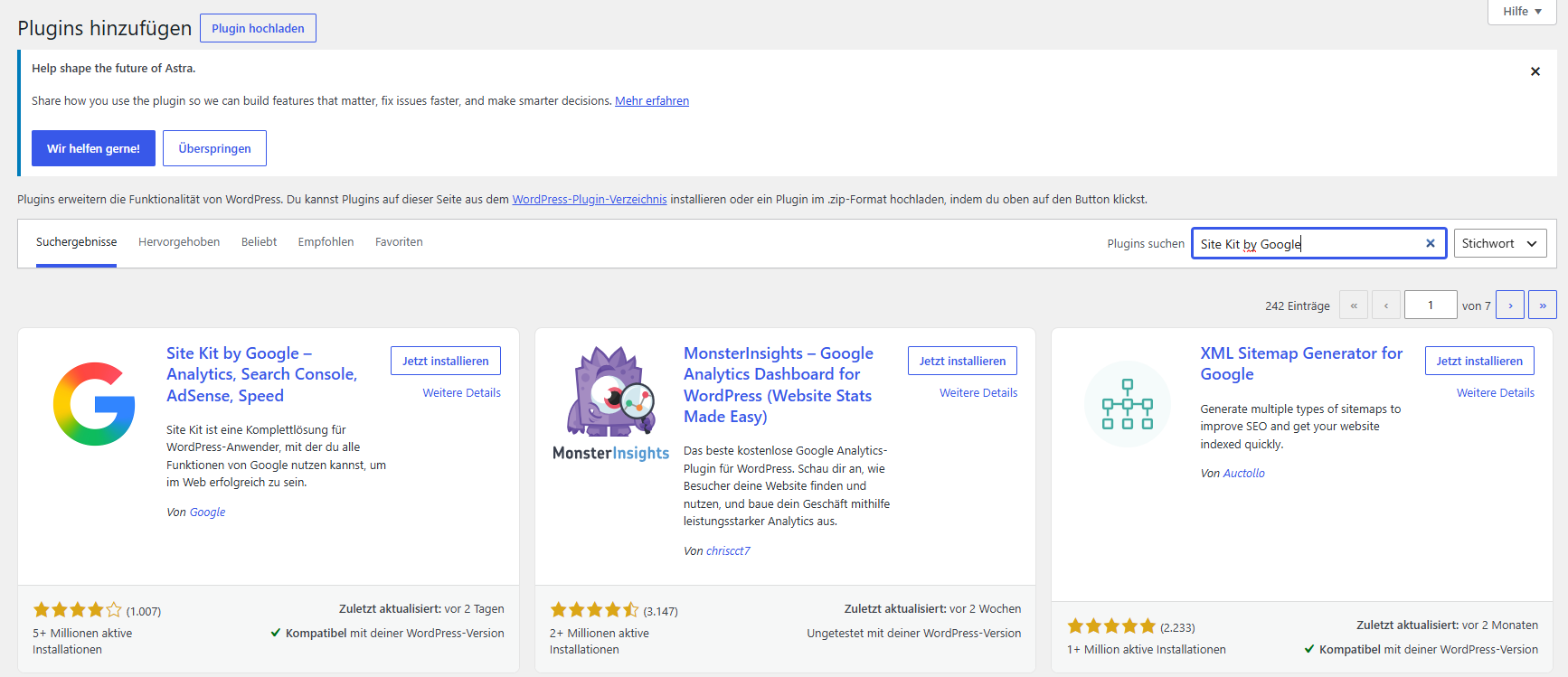Open XML Sitemap Generator for Google title
1568x677 pixels.
(x=1301, y=363)
